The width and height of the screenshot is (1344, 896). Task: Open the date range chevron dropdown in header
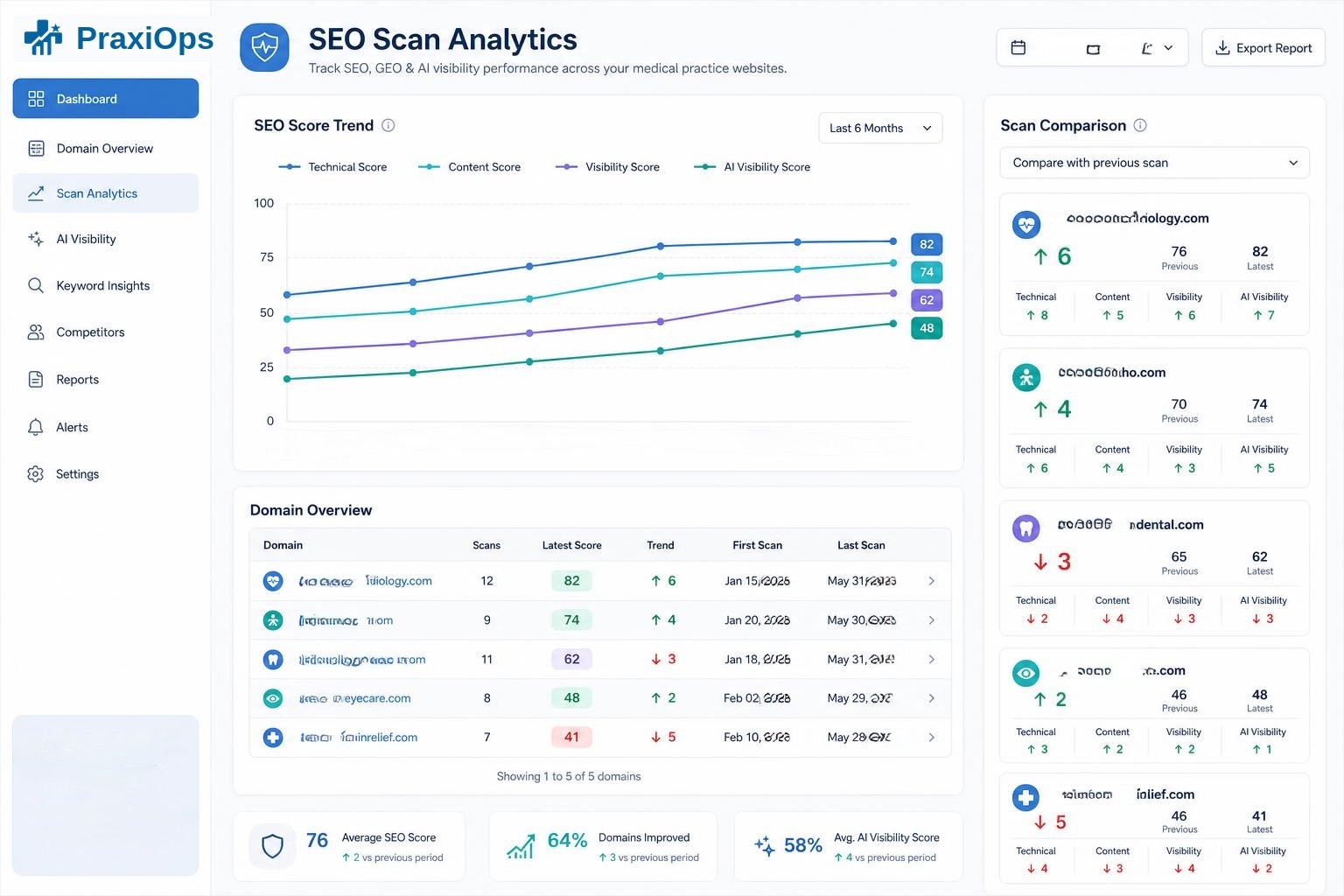point(1168,48)
